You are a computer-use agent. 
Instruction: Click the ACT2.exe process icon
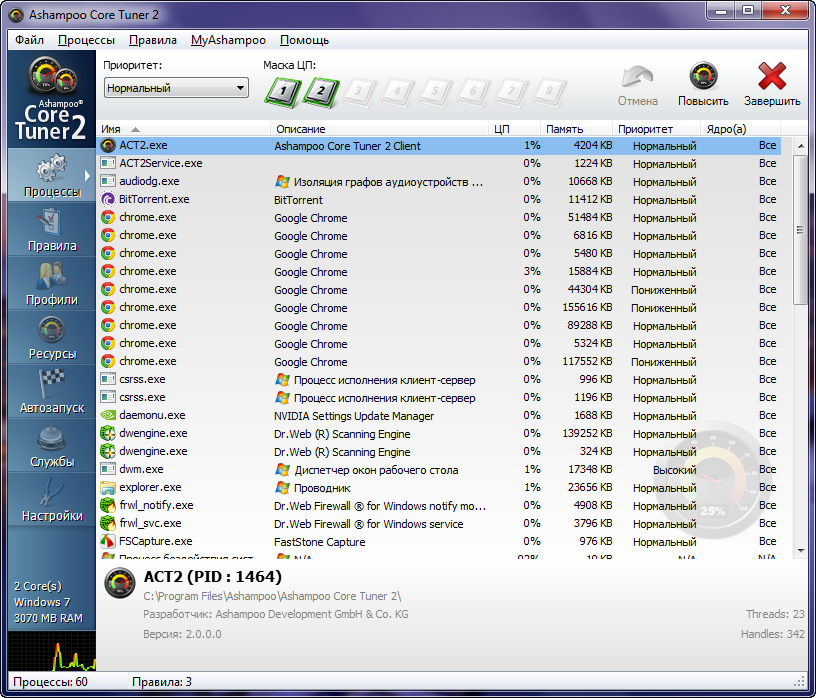[x=108, y=146]
